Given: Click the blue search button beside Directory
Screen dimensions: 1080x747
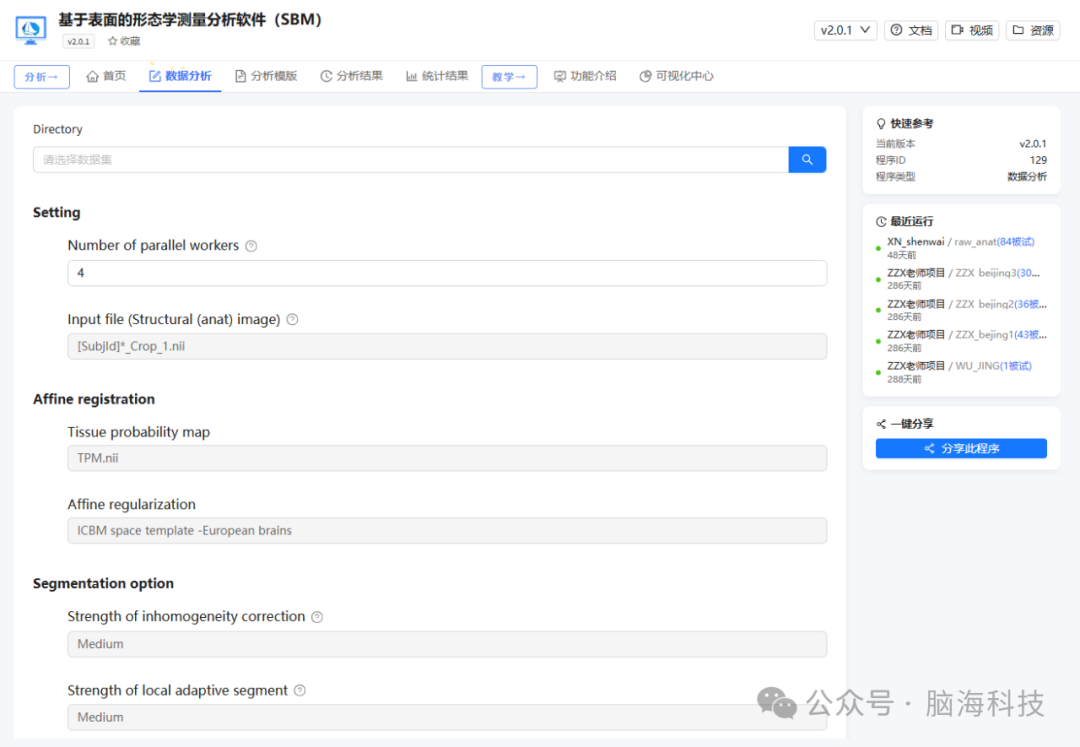Looking at the screenshot, I should coord(807,160).
